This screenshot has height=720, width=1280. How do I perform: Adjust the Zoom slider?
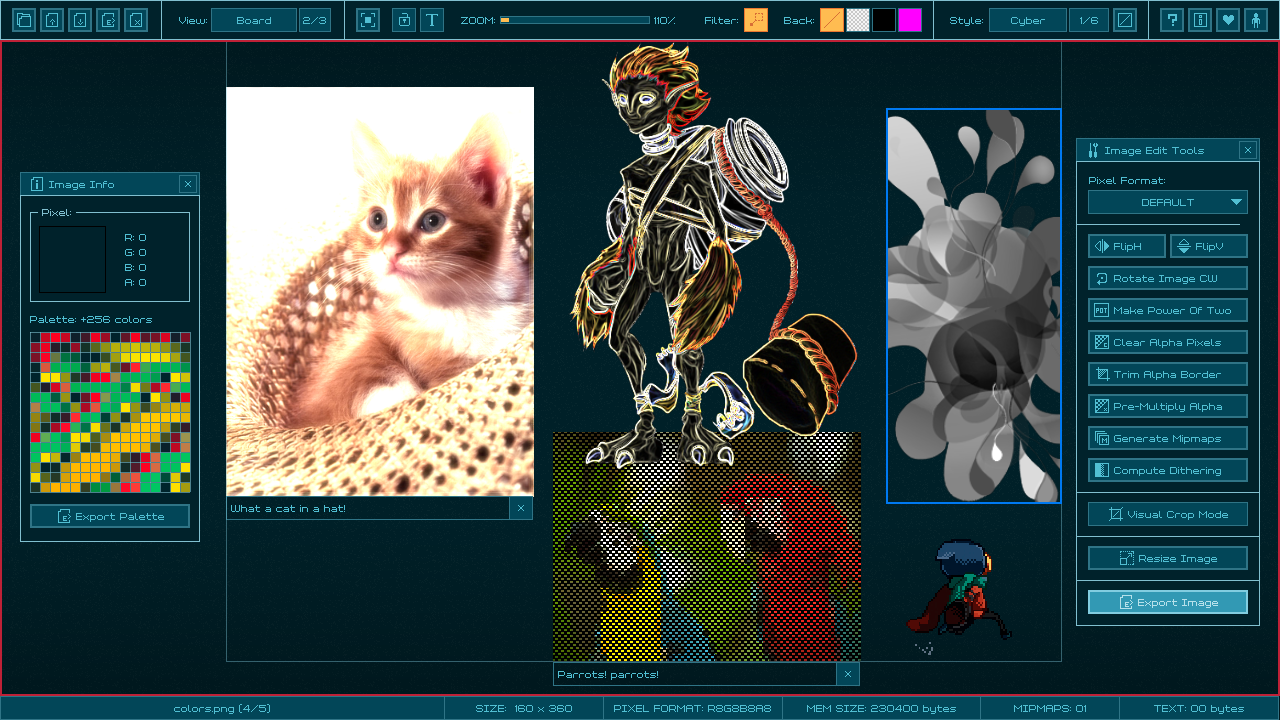point(574,20)
